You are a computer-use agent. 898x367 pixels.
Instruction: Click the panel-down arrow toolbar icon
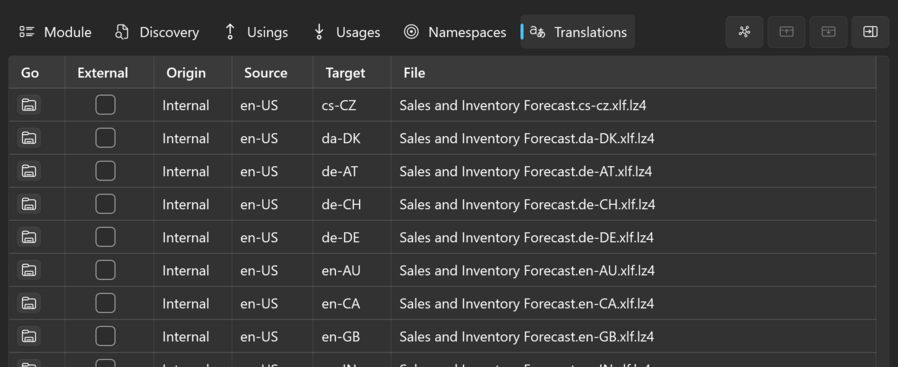tap(828, 32)
